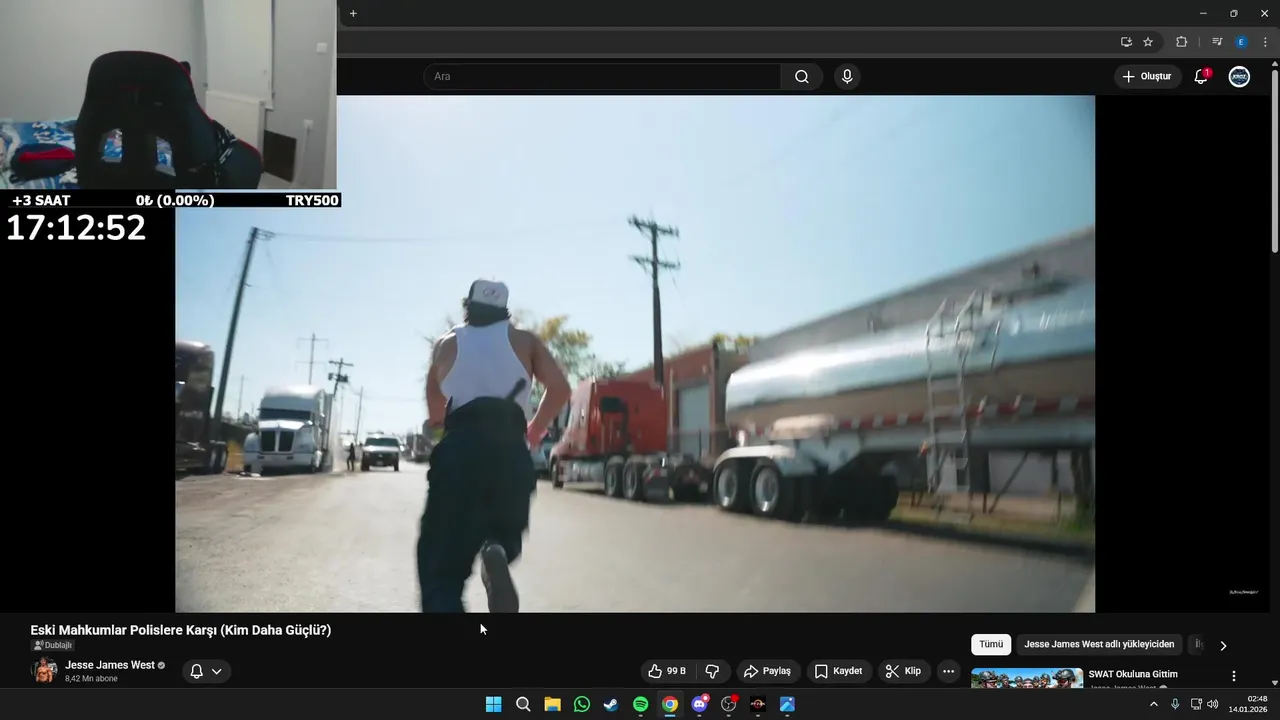
Task: Open the Jesse James West channel name link
Action: pyautogui.click(x=110, y=665)
